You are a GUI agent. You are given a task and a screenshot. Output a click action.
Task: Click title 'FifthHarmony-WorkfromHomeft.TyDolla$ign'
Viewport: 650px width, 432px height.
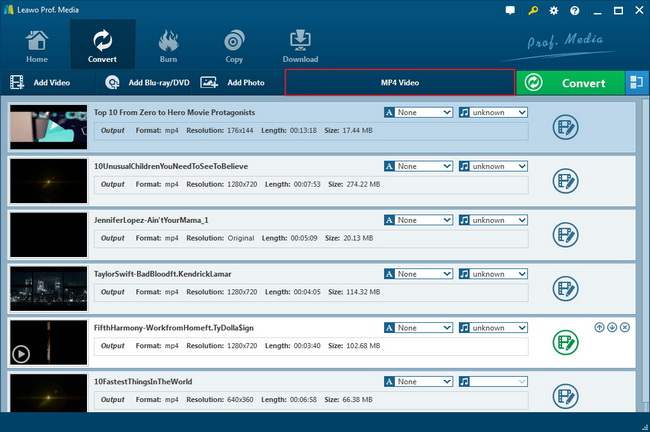(173, 328)
